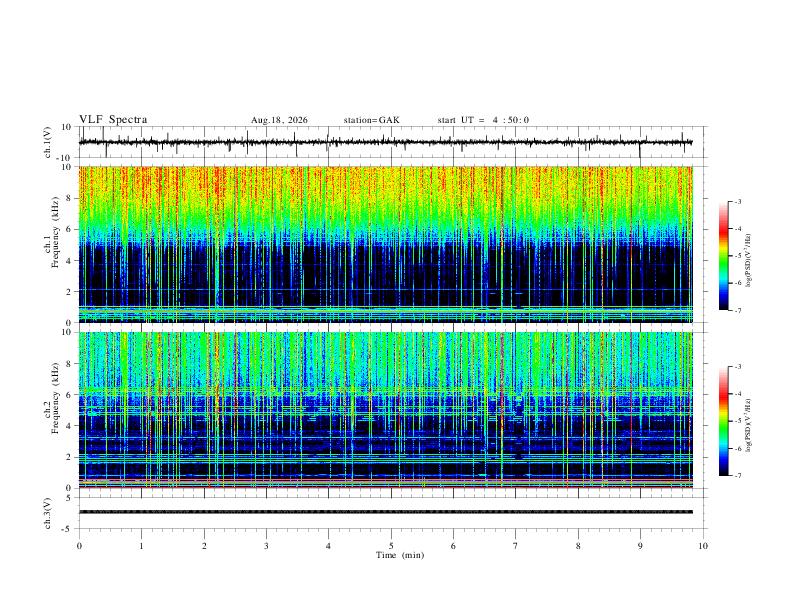
Task: Click the Aug.18, 2026 date label
Action: tap(279, 120)
